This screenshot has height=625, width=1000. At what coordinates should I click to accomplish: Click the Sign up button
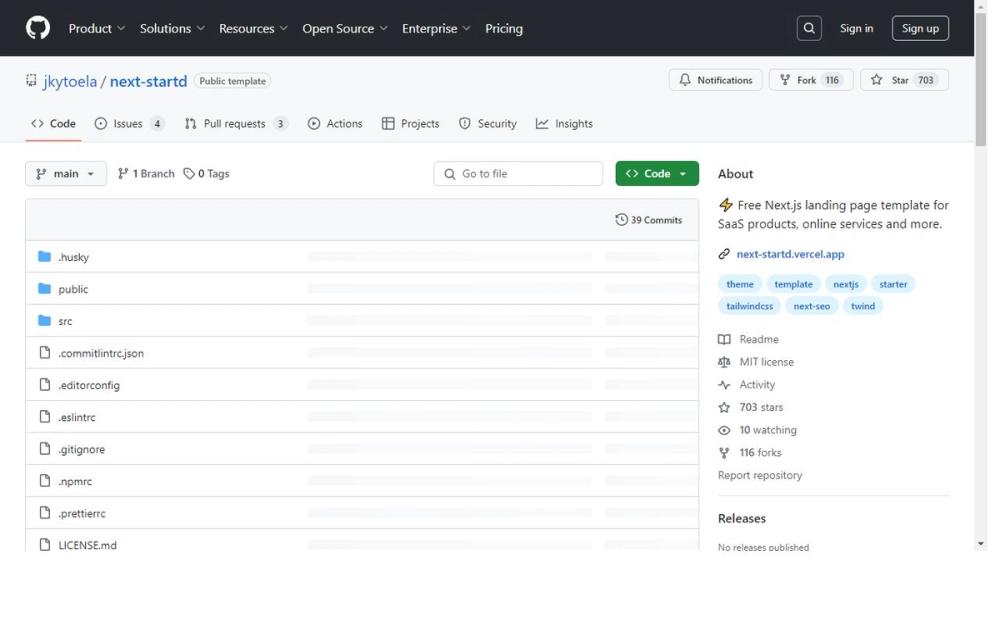920,28
